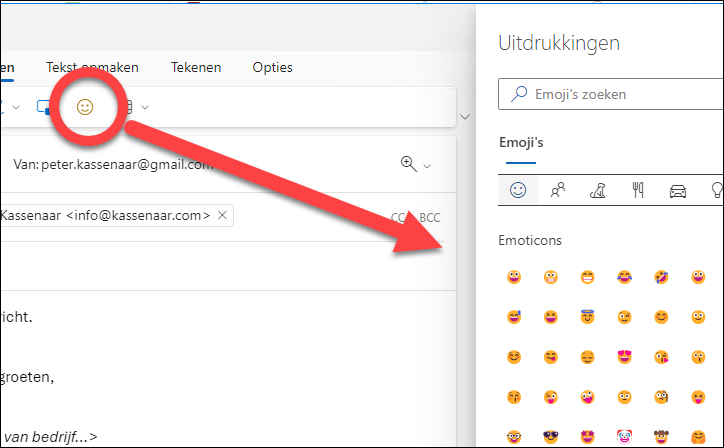Insert the relieved face emoji
The height and width of the screenshot is (448, 724).
[x=587, y=357]
